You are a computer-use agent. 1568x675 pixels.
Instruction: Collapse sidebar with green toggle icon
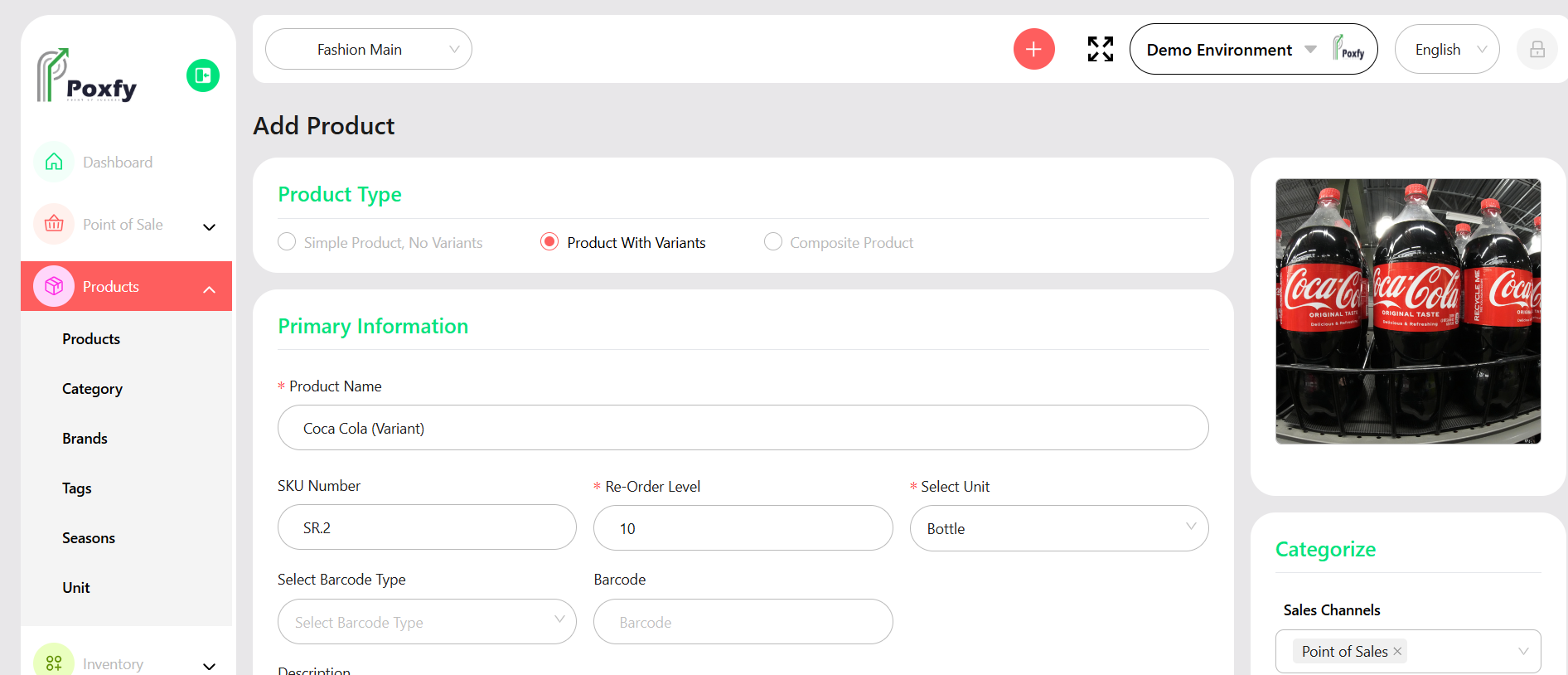click(203, 75)
